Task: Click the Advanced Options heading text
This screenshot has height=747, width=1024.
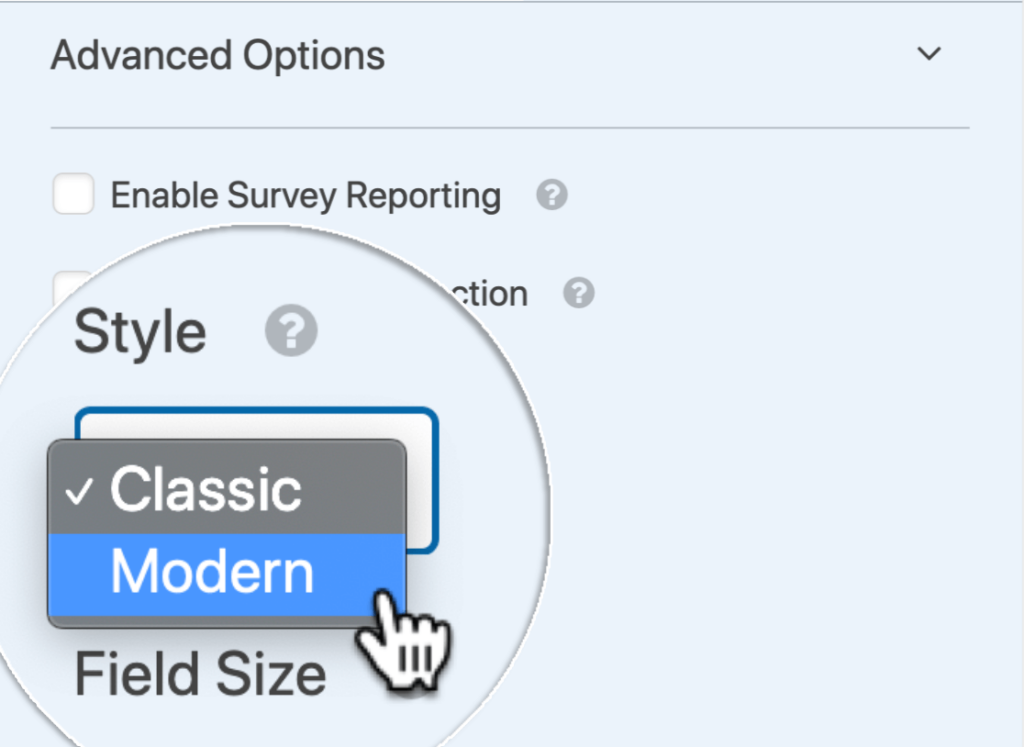Action: [217, 56]
